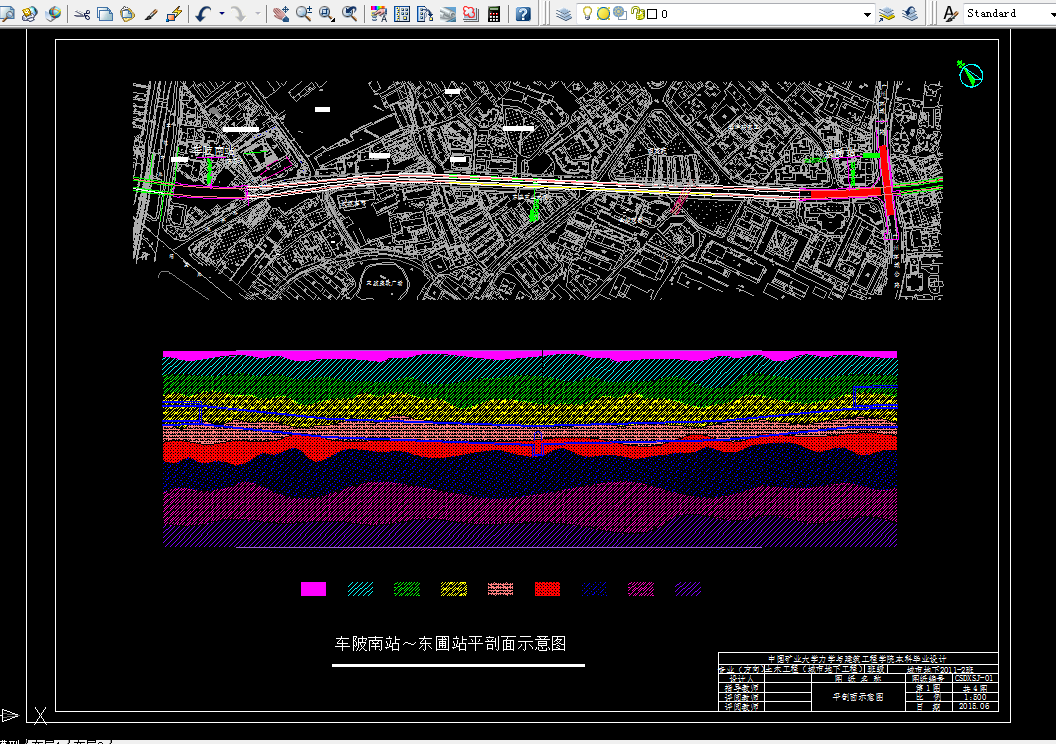Activate the Pan hand tool

pyautogui.click(x=282, y=13)
